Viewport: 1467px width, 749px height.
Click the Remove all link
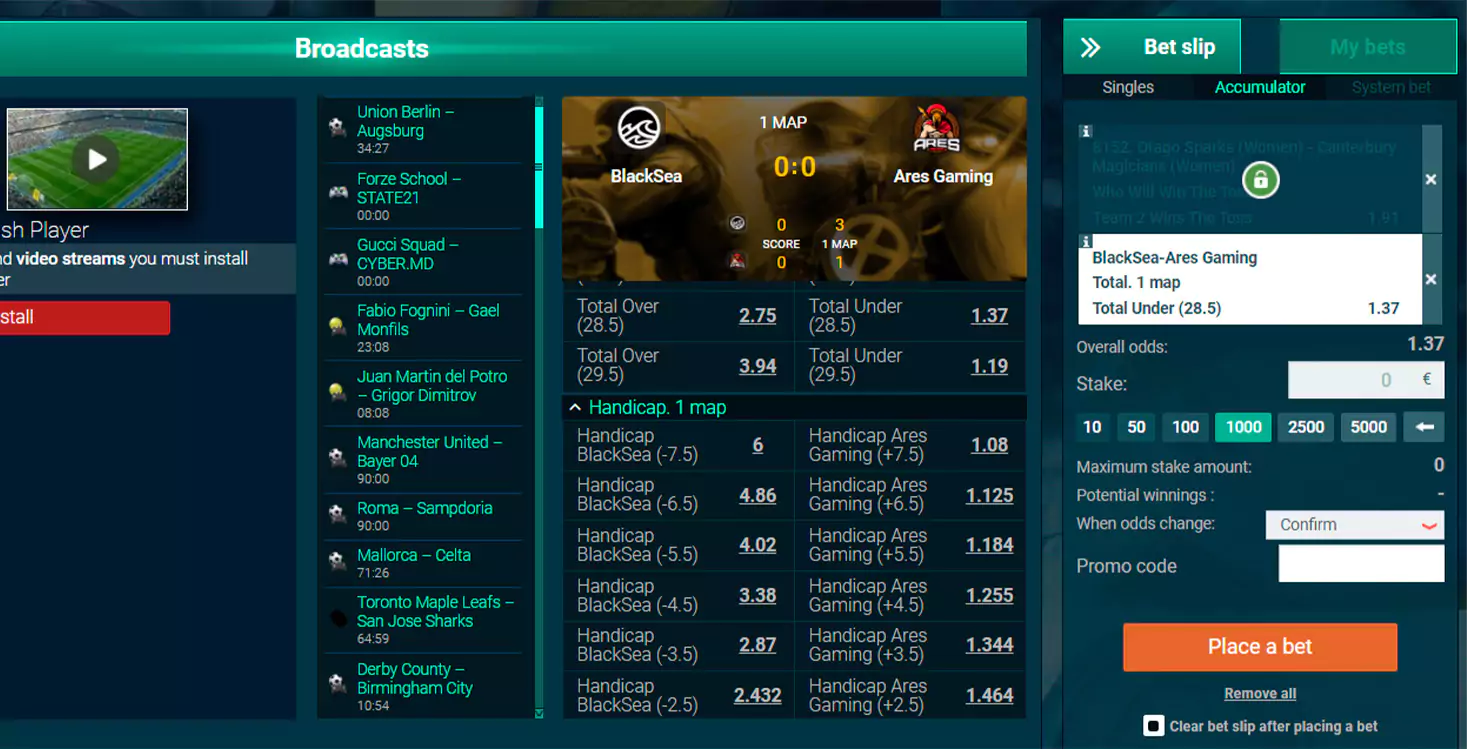(1260, 693)
